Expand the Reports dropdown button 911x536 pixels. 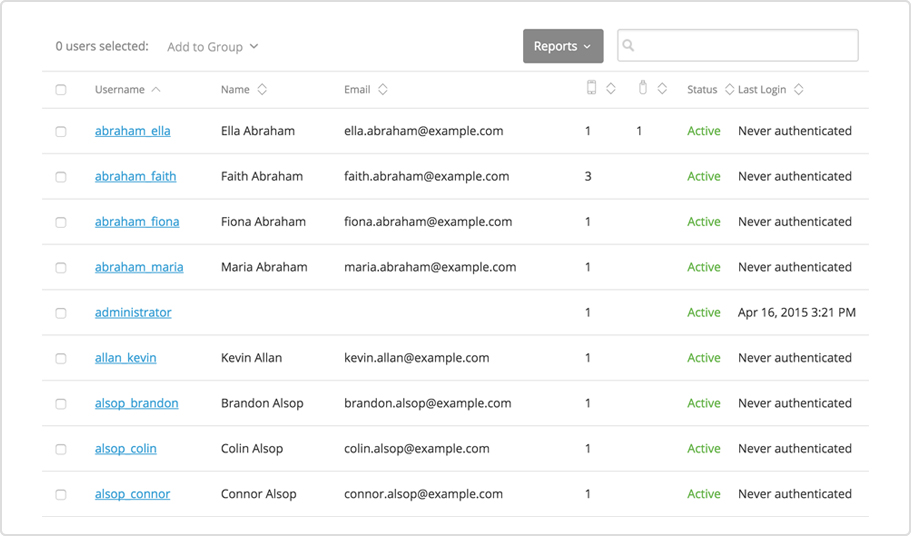[562, 46]
